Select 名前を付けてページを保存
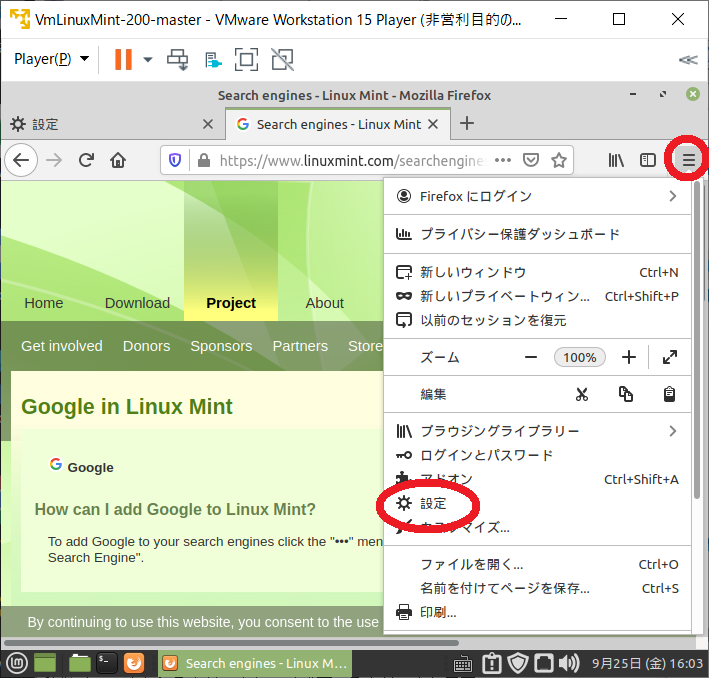 (537, 588)
